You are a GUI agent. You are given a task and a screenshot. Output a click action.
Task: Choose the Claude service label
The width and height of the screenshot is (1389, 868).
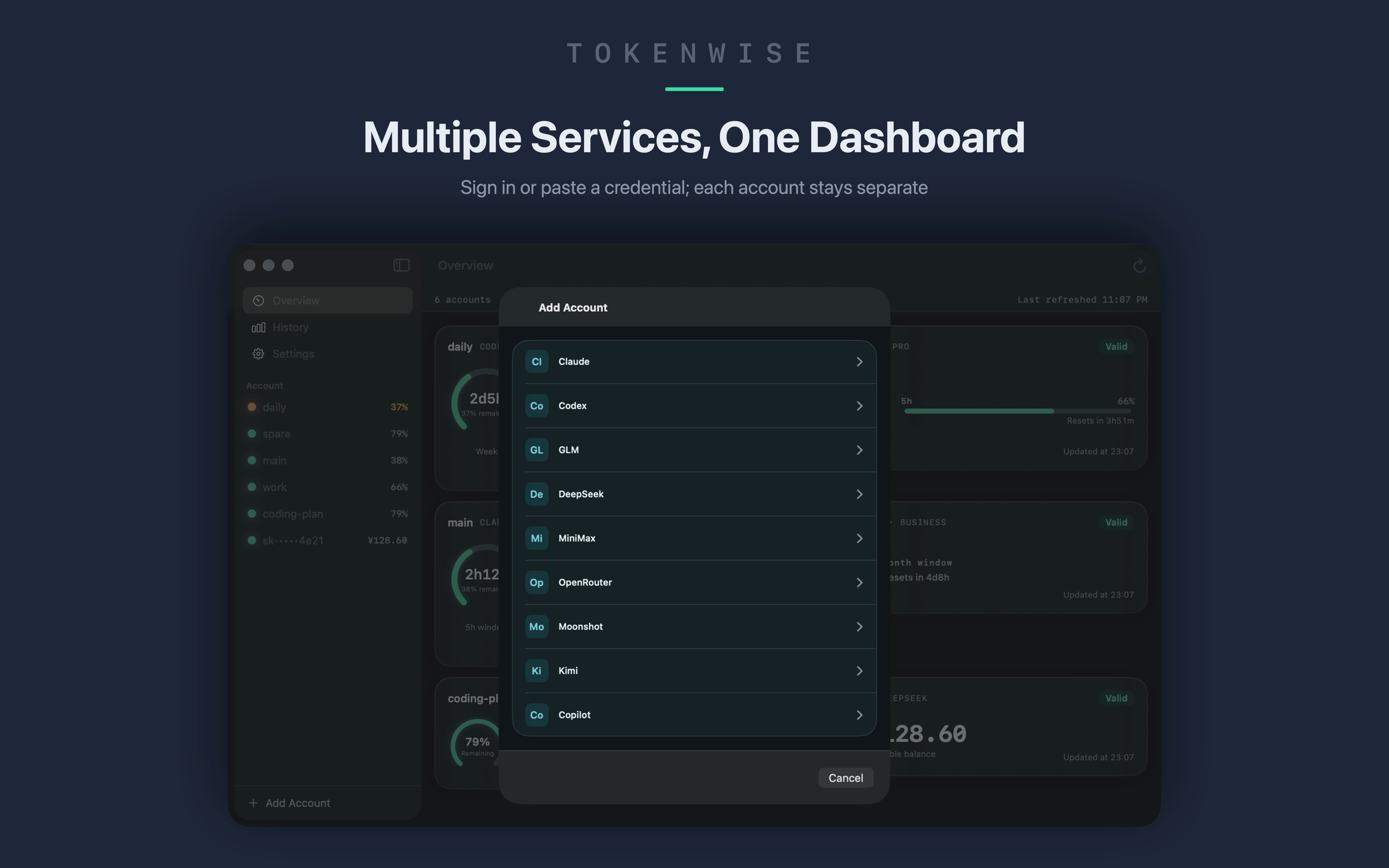[574, 362]
